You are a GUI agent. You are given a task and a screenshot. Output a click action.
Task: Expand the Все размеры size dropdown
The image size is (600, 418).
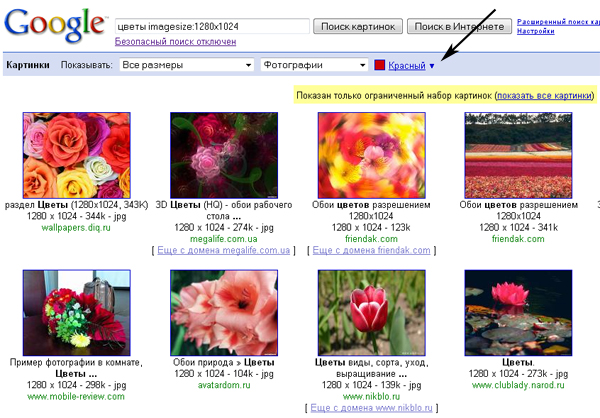coord(187,65)
